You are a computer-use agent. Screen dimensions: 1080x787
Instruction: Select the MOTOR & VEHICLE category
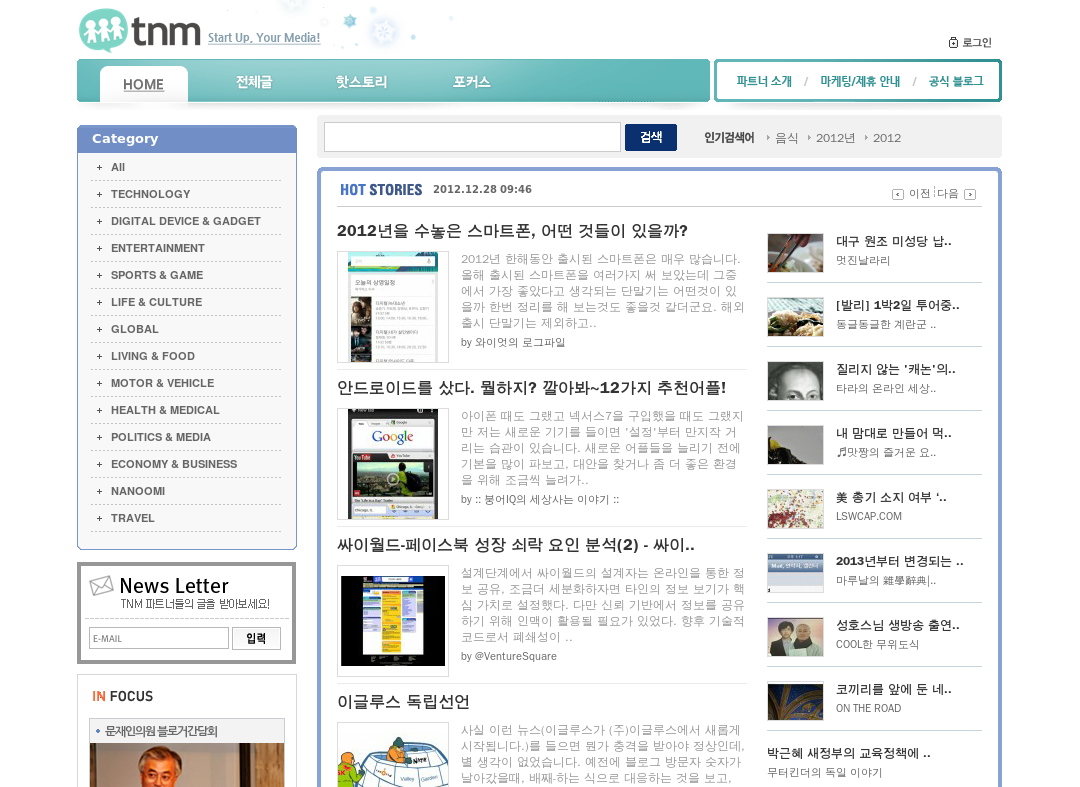click(163, 383)
